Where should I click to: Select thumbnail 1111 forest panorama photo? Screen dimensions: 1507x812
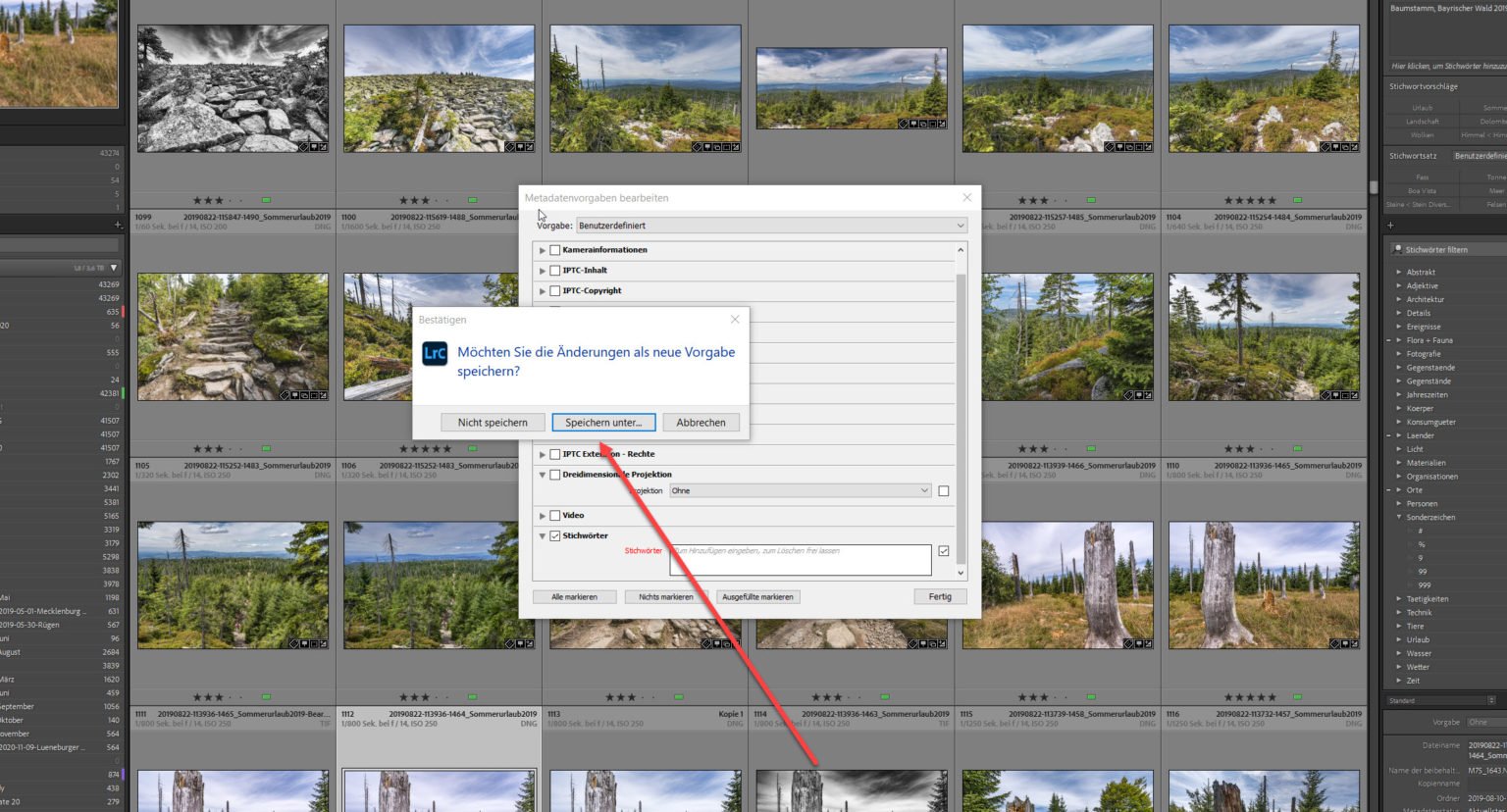pyautogui.click(x=234, y=584)
